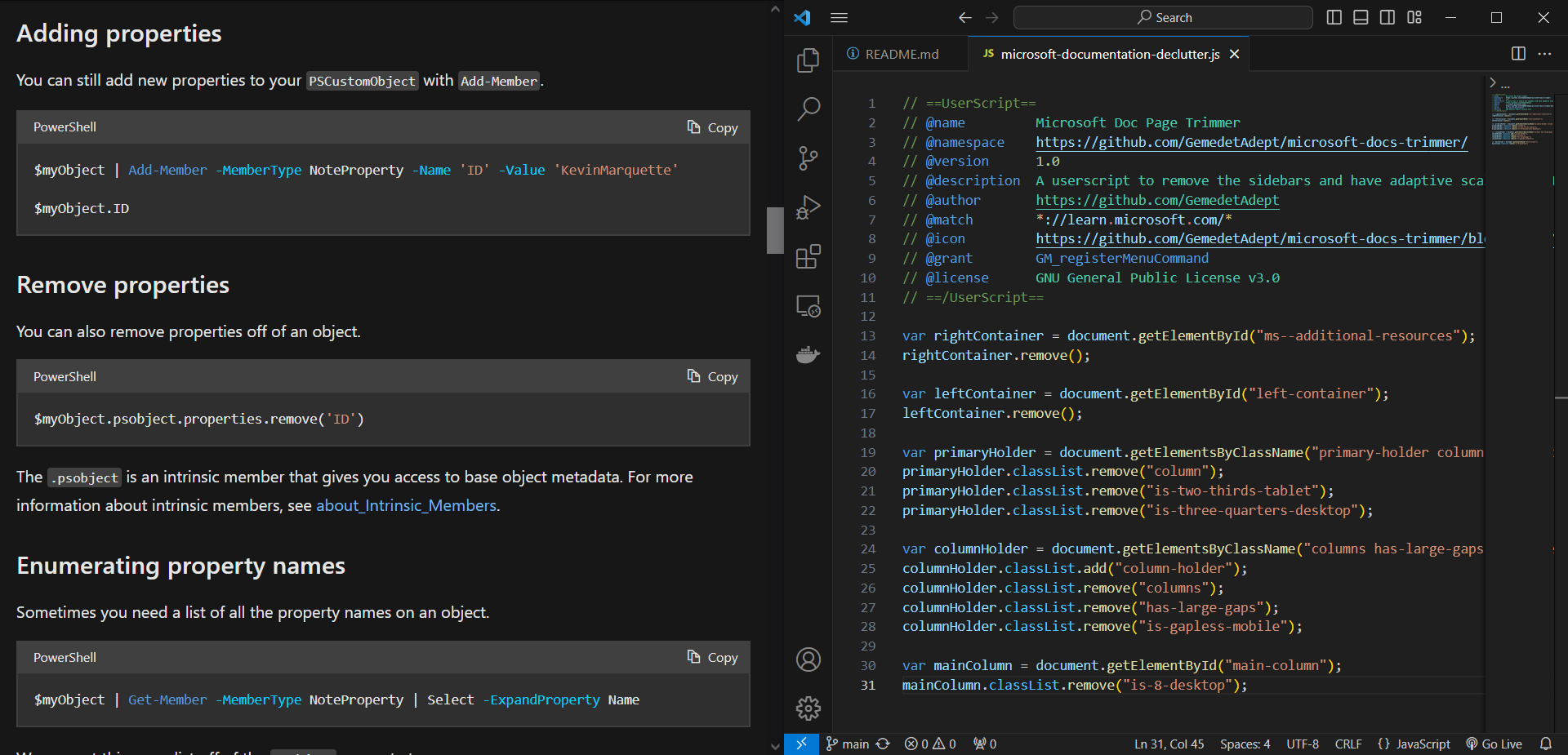Minimize the VS Code window
Viewport: 1568px width, 755px height.
[x=1450, y=17]
